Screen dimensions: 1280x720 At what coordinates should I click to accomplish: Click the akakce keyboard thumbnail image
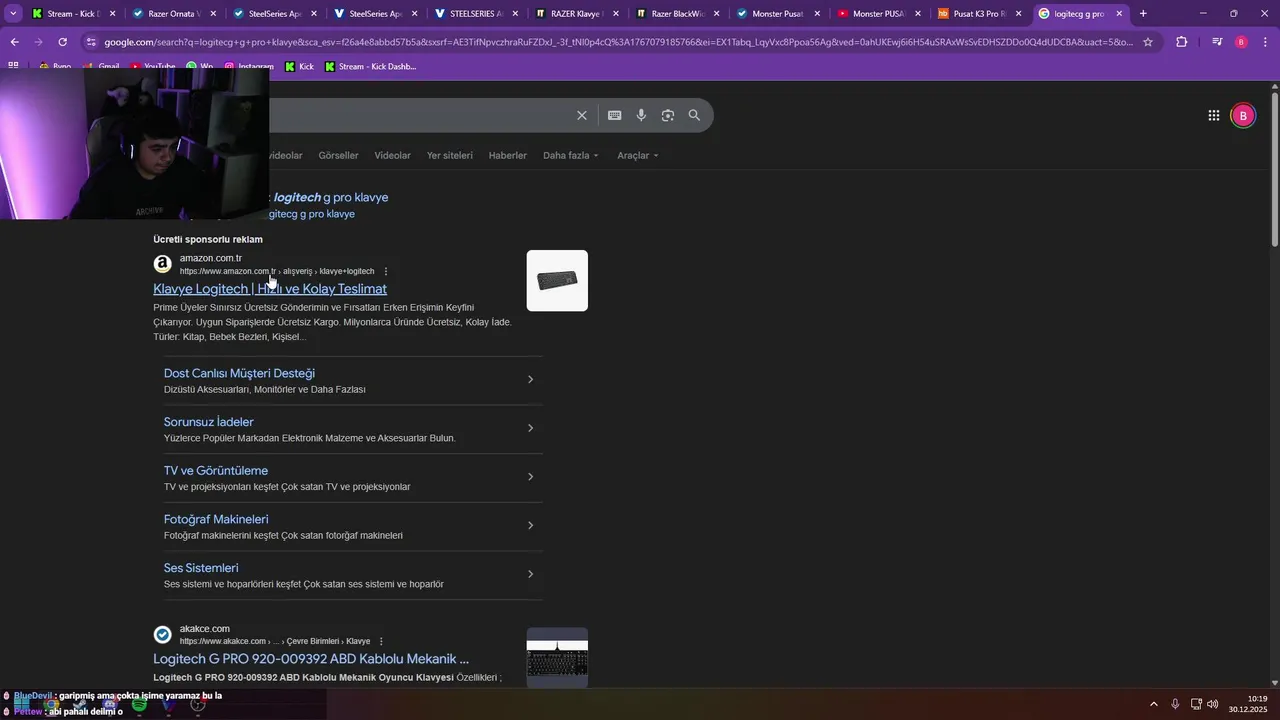(557, 657)
